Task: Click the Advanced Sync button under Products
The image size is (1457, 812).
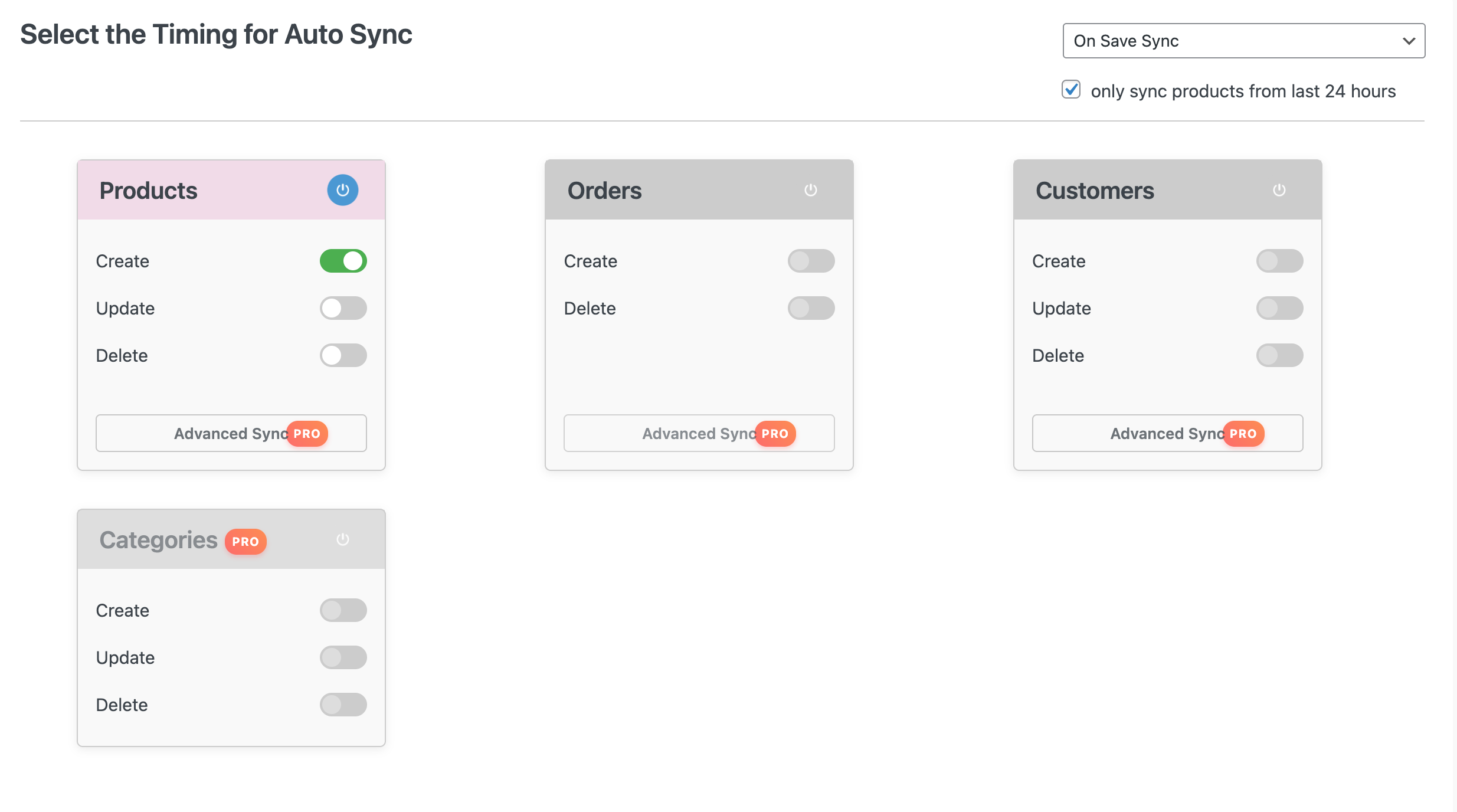Action: [231, 434]
